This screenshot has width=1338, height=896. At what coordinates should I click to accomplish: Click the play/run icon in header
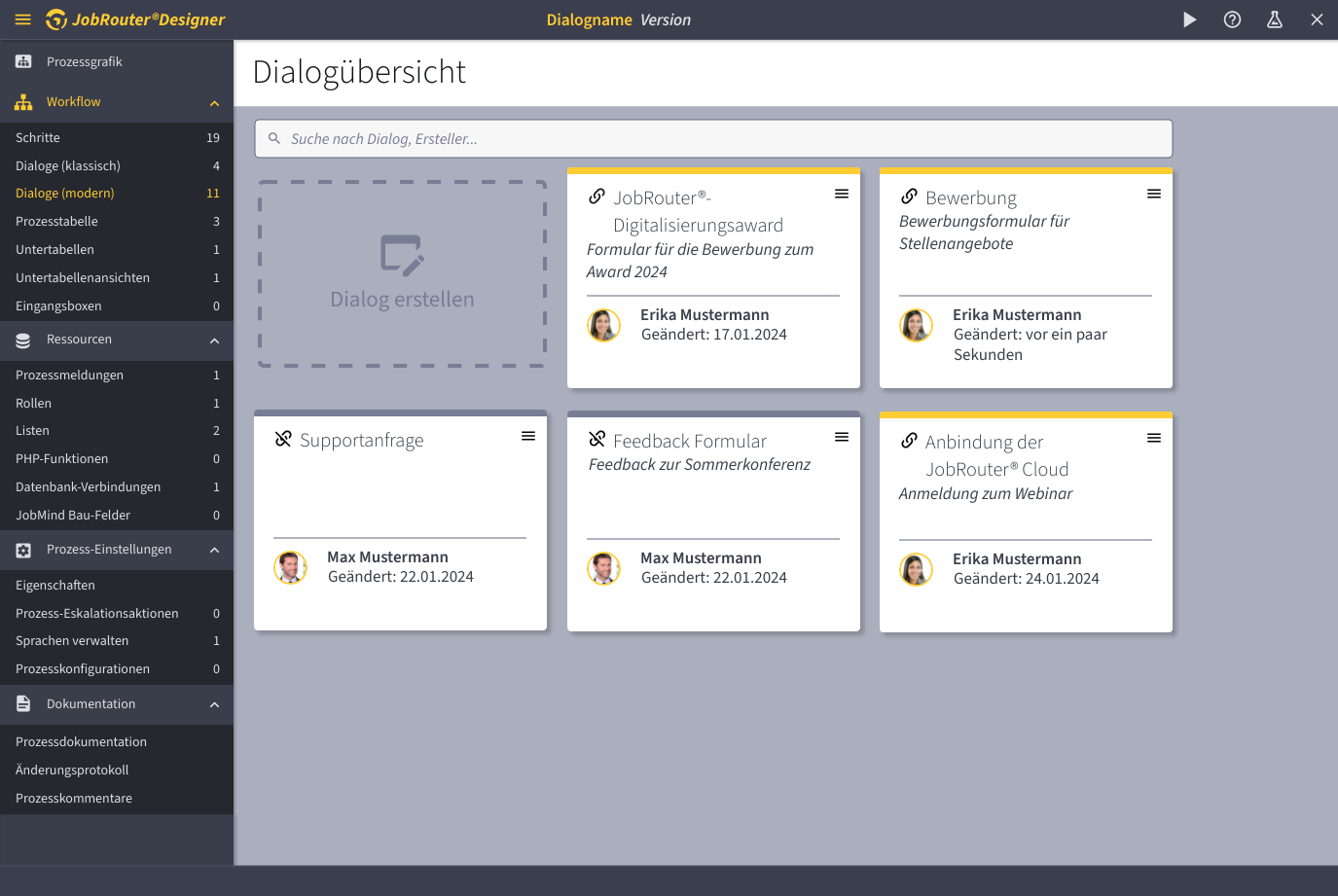click(1189, 19)
